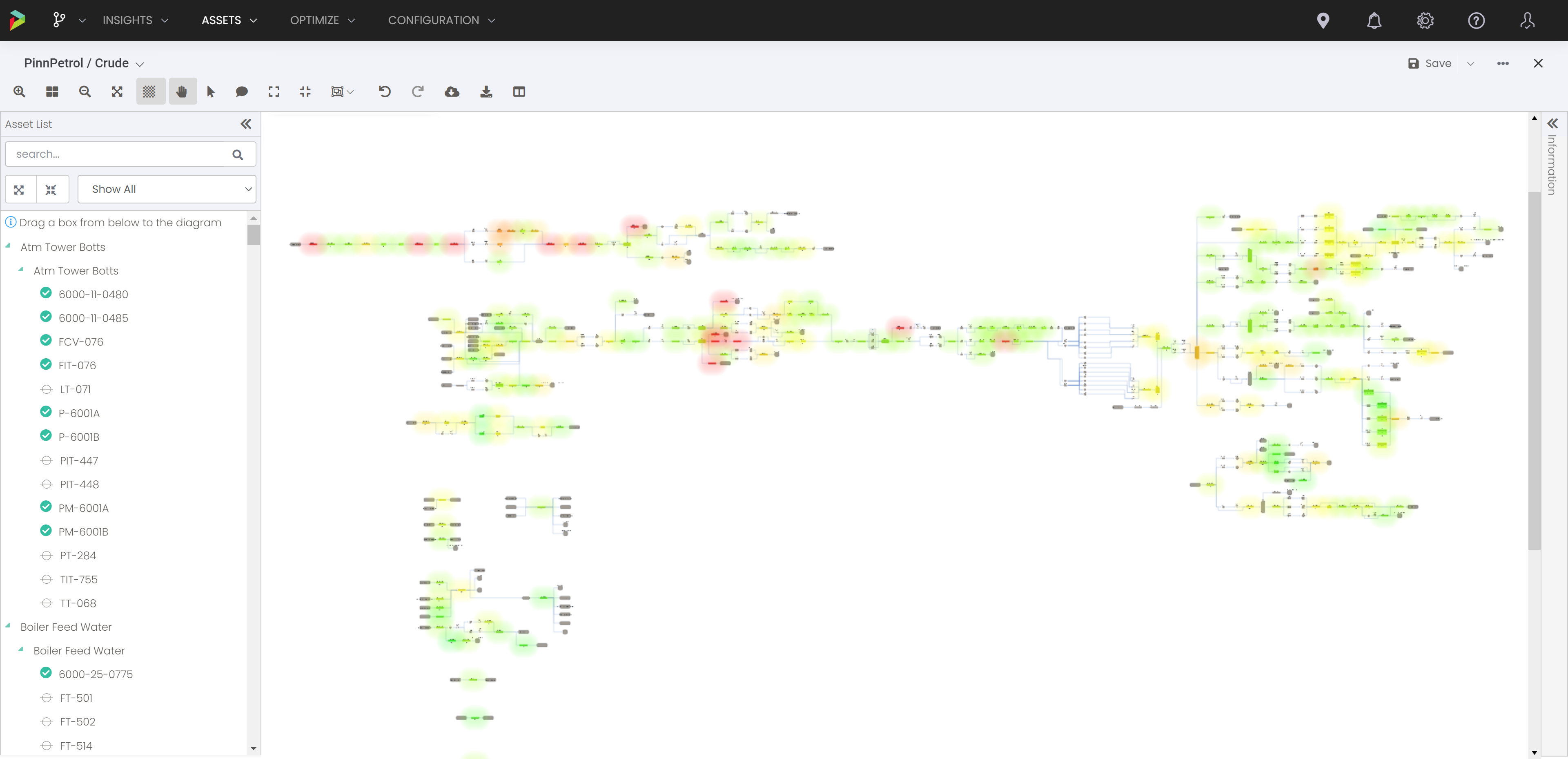Open the Show All filter dropdown
Viewport: 1568px width, 759px height.
[x=167, y=190]
